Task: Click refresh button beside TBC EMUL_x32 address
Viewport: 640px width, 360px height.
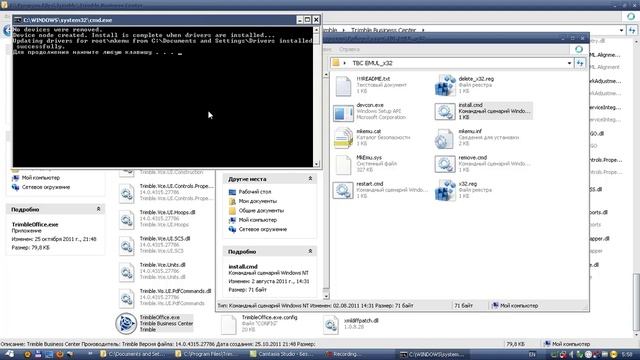Action: click(580, 63)
